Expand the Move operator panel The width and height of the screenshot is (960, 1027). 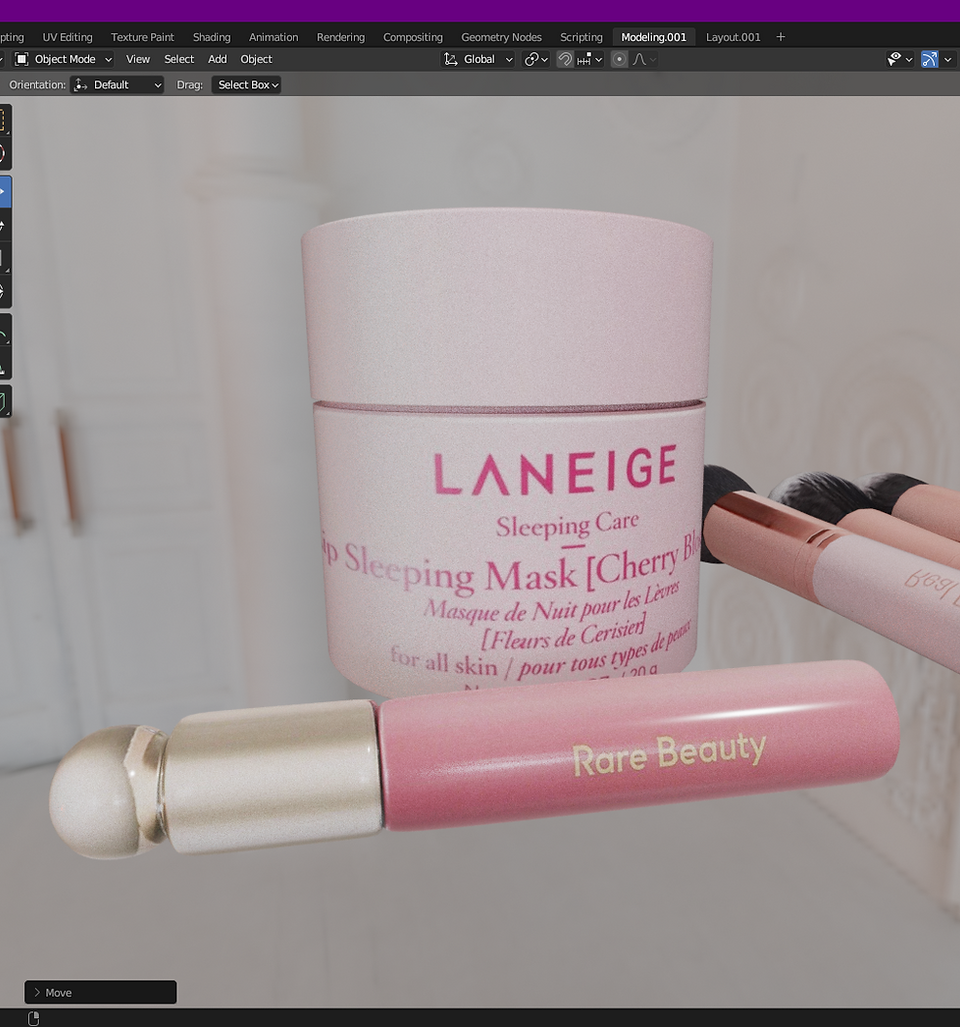(100, 992)
